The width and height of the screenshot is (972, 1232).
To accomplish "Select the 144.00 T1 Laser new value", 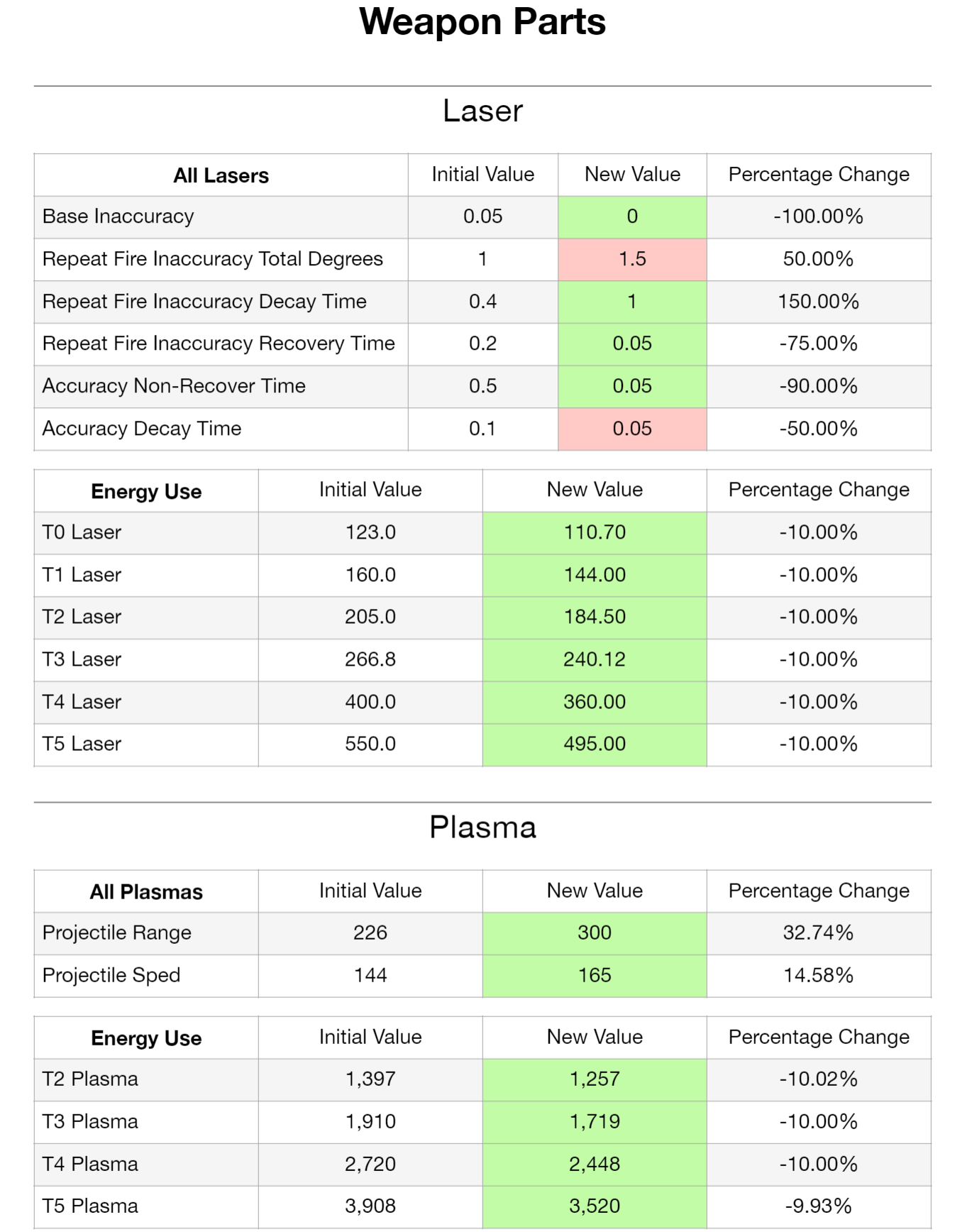I will click(595, 575).
